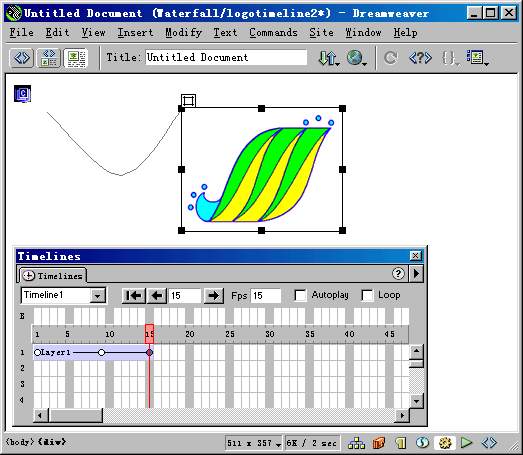Click frame 30 in timeline ruler
This screenshot has height=455, width=523.
[x=270, y=334]
